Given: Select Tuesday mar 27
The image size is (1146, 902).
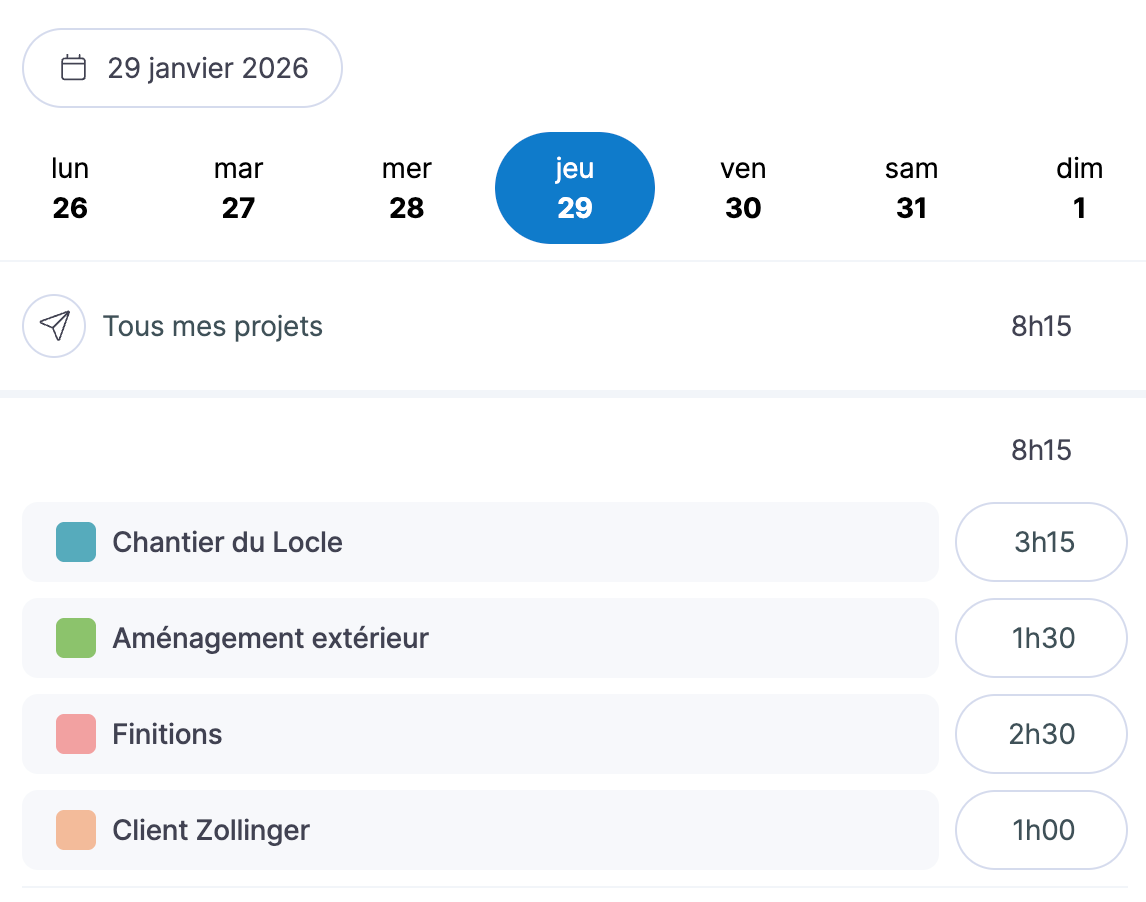Looking at the screenshot, I should pos(238,188).
